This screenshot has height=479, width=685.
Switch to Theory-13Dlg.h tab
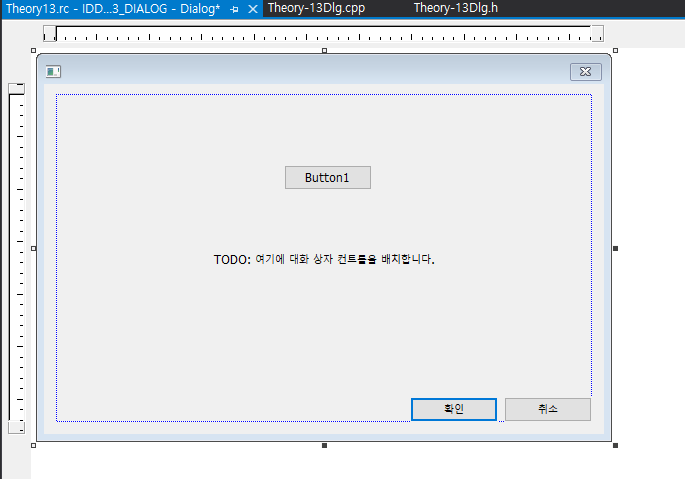[x=456, y=8]
